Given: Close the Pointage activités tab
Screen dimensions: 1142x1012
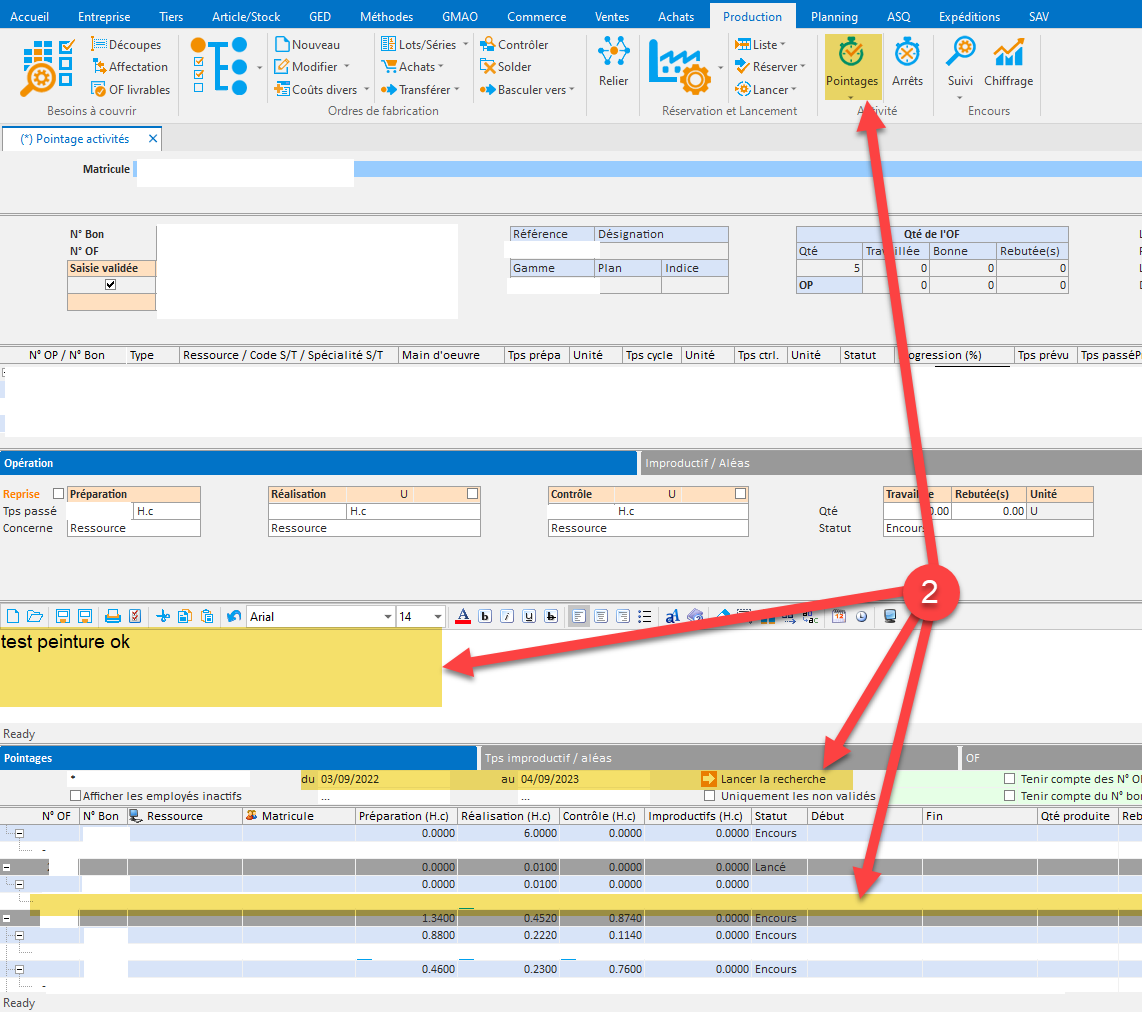Looking at the screenshot, I should pos(153,138).
